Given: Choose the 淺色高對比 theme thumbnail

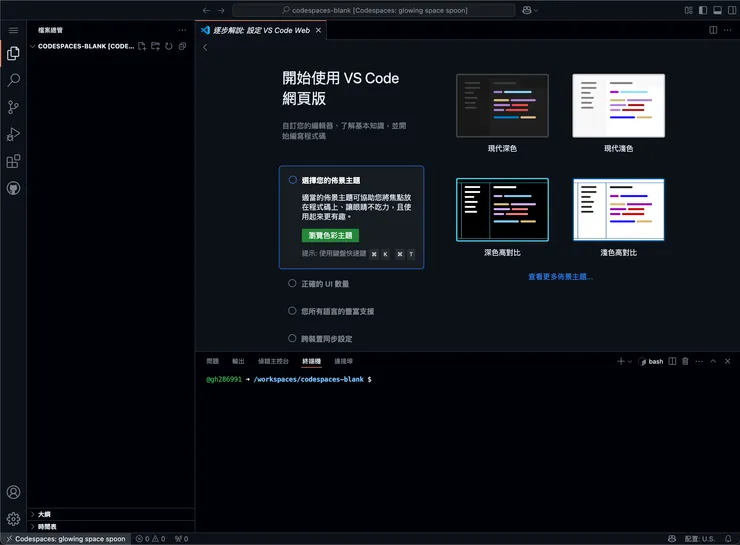Looking at the screenshot, I should click(618, 210).
